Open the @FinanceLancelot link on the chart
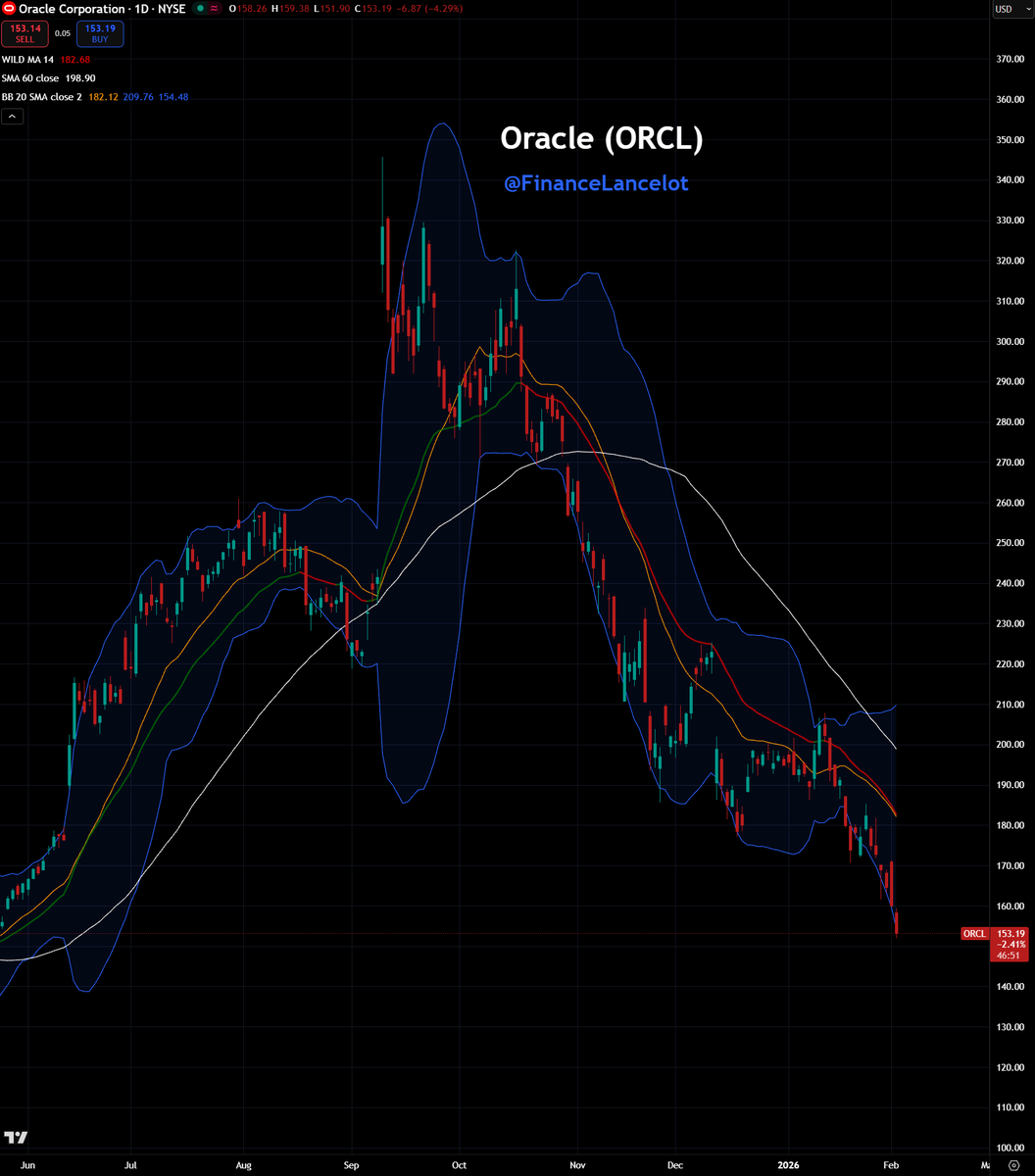 point(595,183)
